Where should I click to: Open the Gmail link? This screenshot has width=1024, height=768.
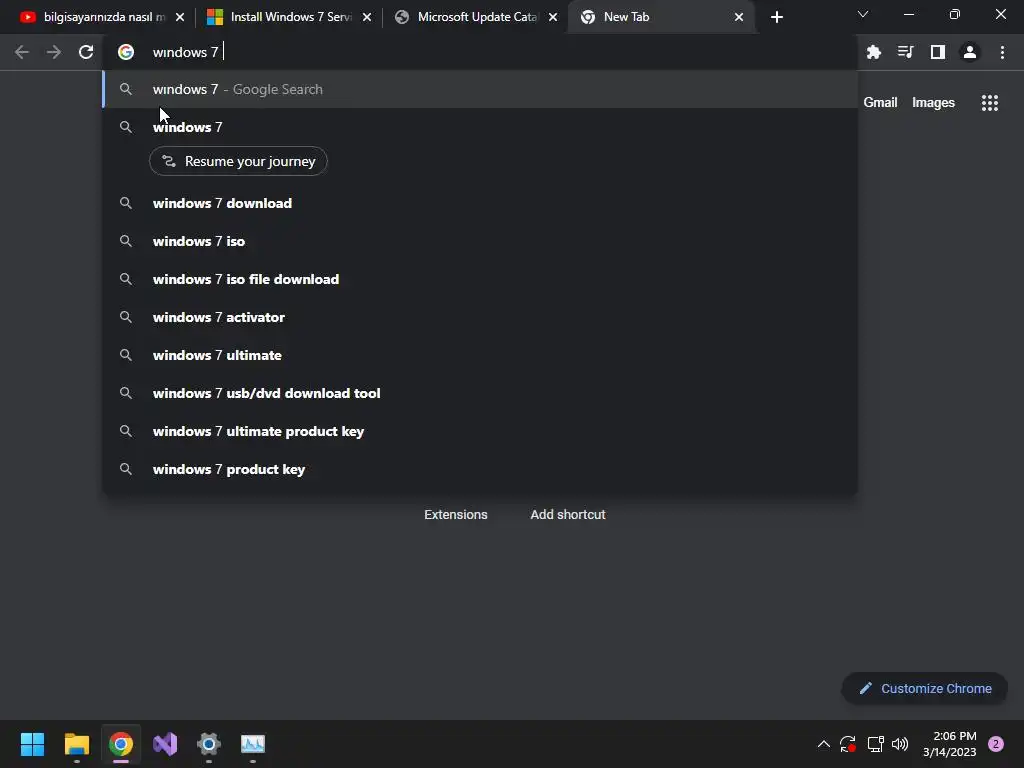tap(880, 103)
